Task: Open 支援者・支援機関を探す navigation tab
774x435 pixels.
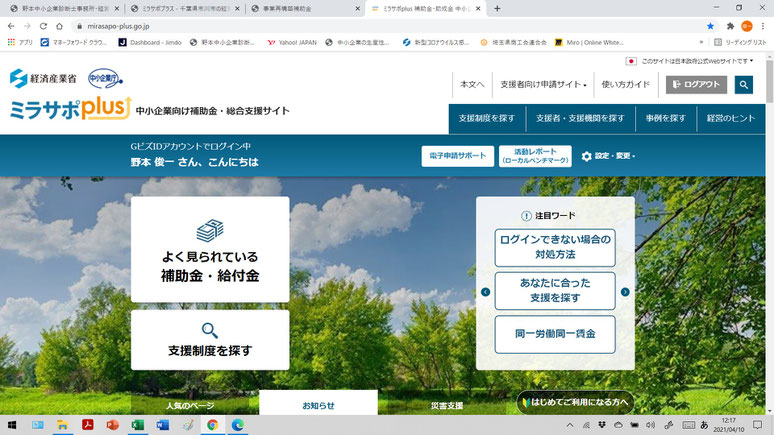Action: tap(580, 119)
